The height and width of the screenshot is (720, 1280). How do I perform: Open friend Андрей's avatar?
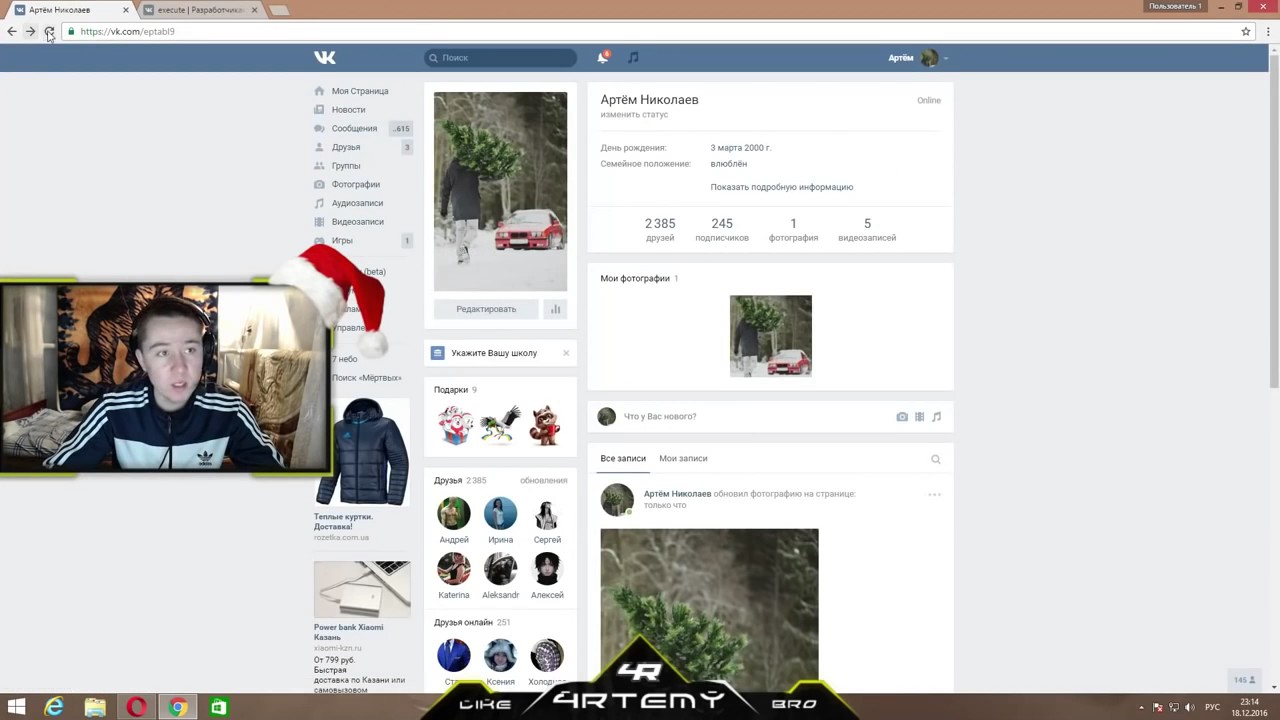coord(453,514)
